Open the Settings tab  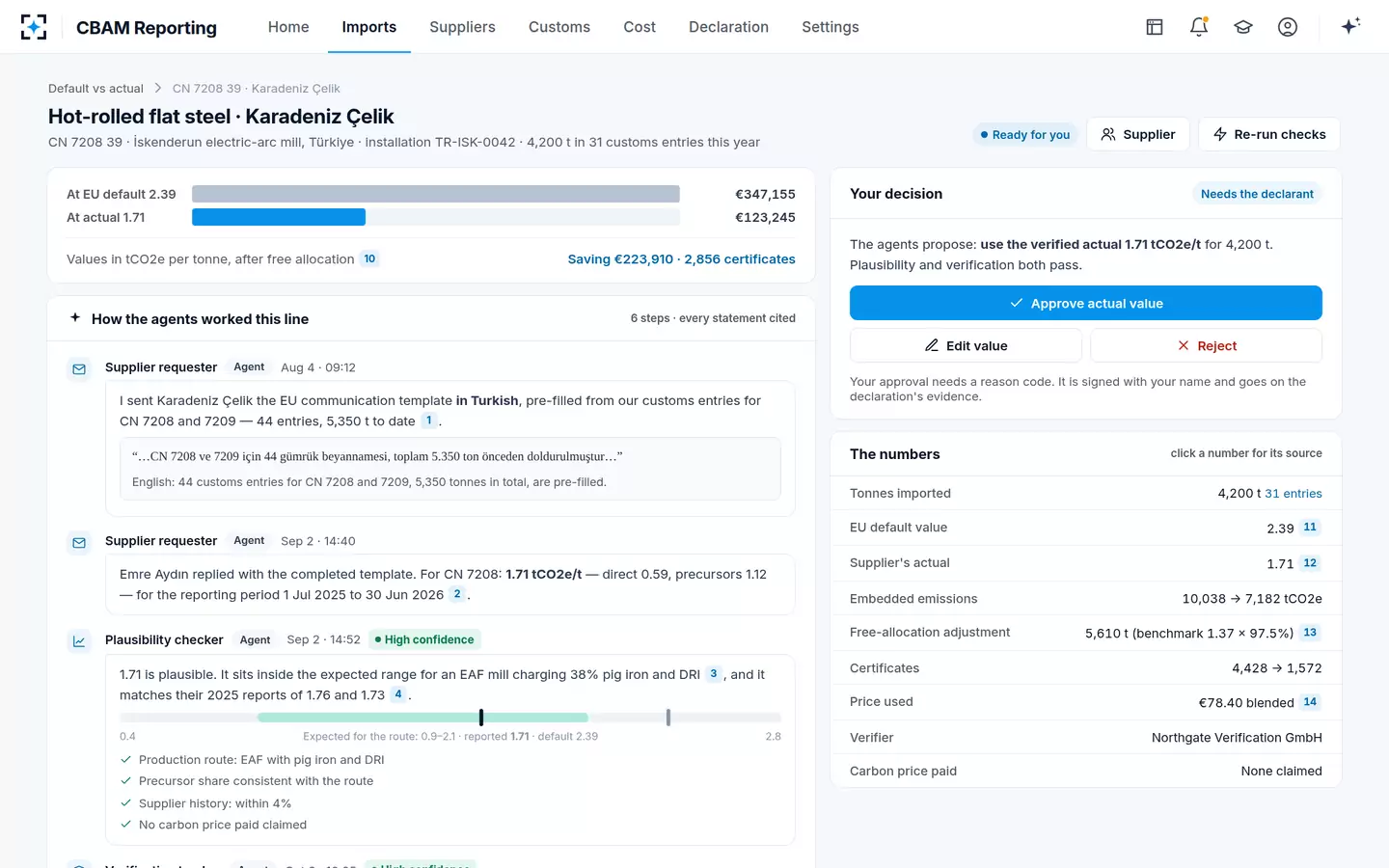pyautogui.click(x=831, y=27)
